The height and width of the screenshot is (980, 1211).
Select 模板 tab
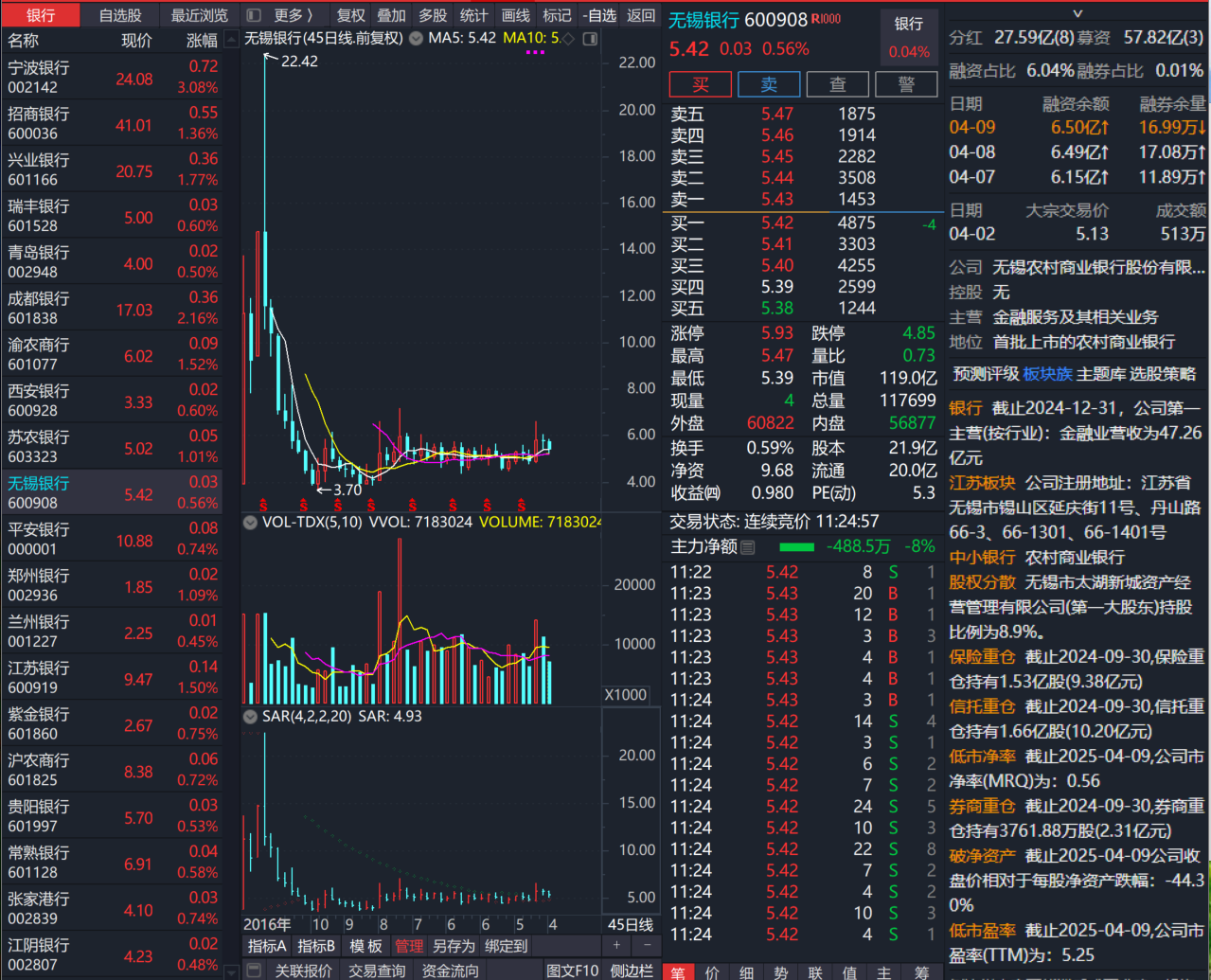(x=365, y=946)
